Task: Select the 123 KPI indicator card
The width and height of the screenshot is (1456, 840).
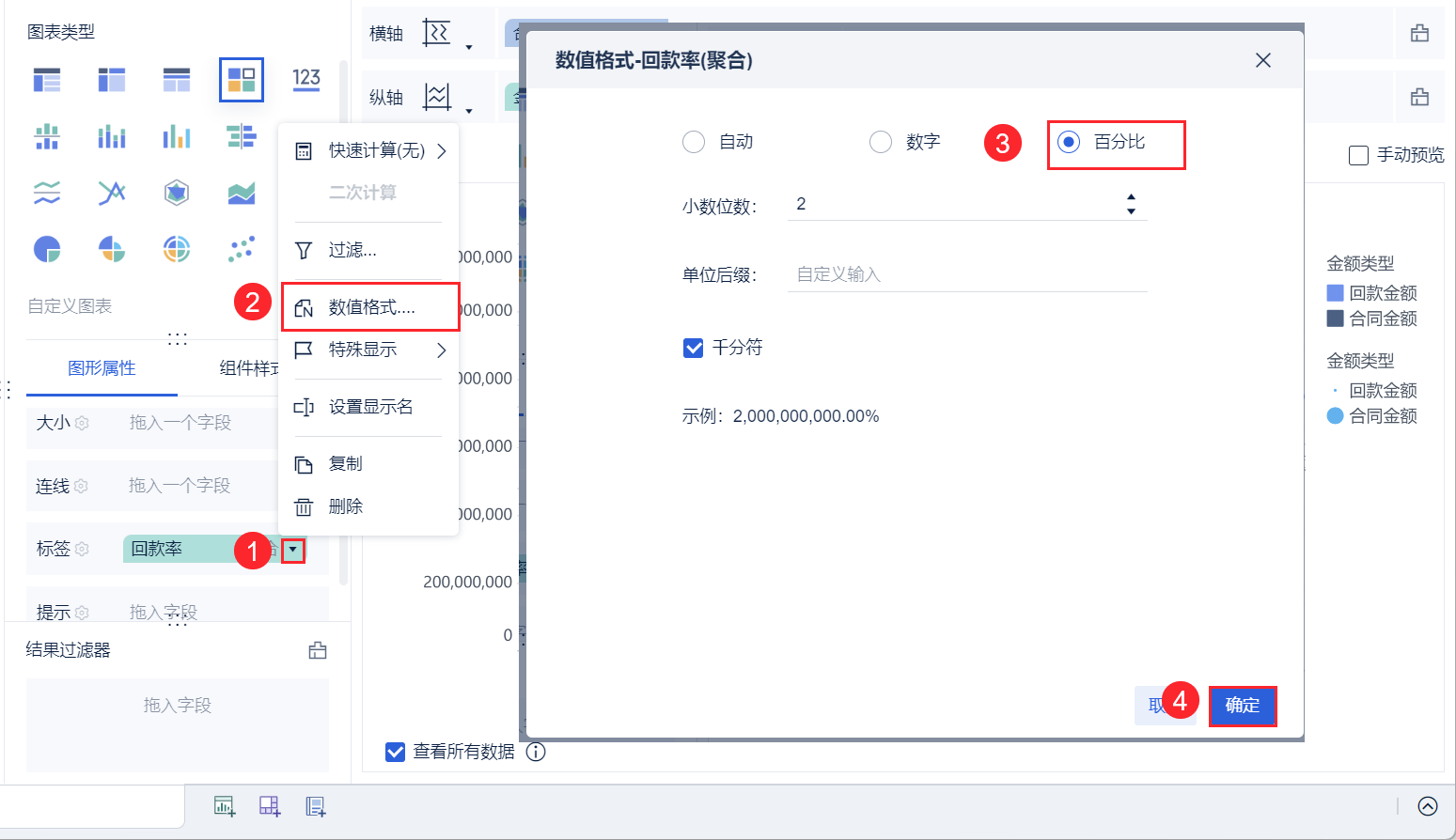Action: [306, 80]
